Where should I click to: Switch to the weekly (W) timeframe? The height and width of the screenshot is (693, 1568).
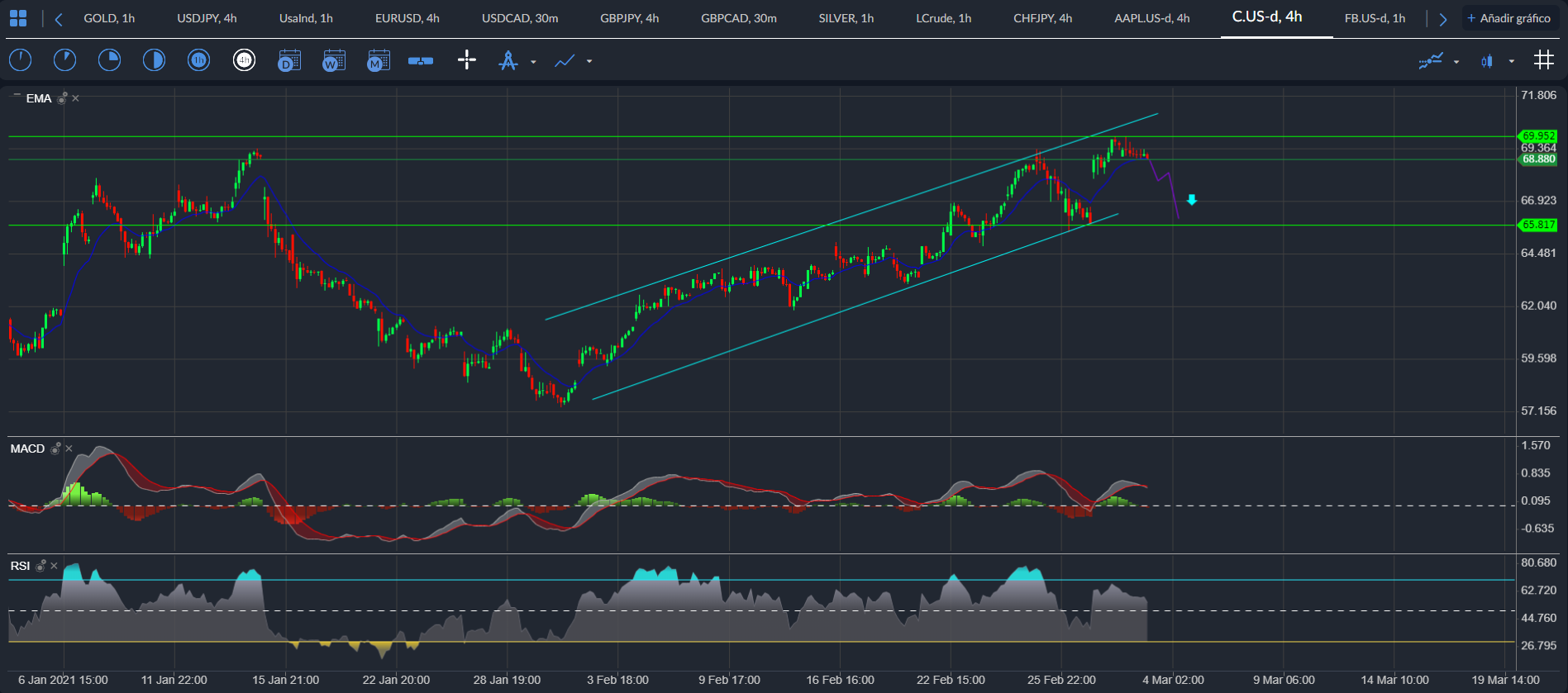(334, 60)
